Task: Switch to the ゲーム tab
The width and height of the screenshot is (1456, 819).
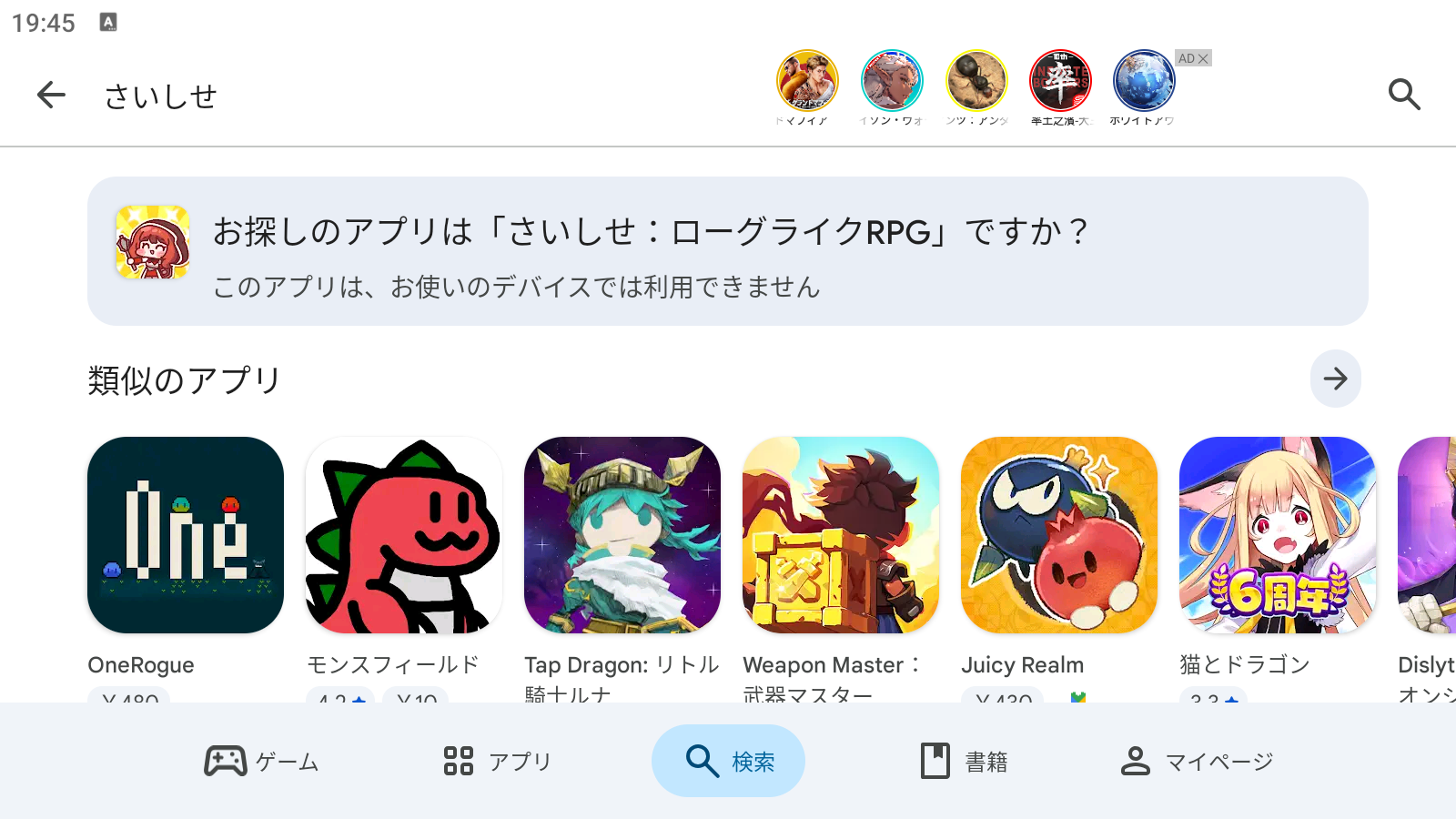Action: (x=262, y=761)
